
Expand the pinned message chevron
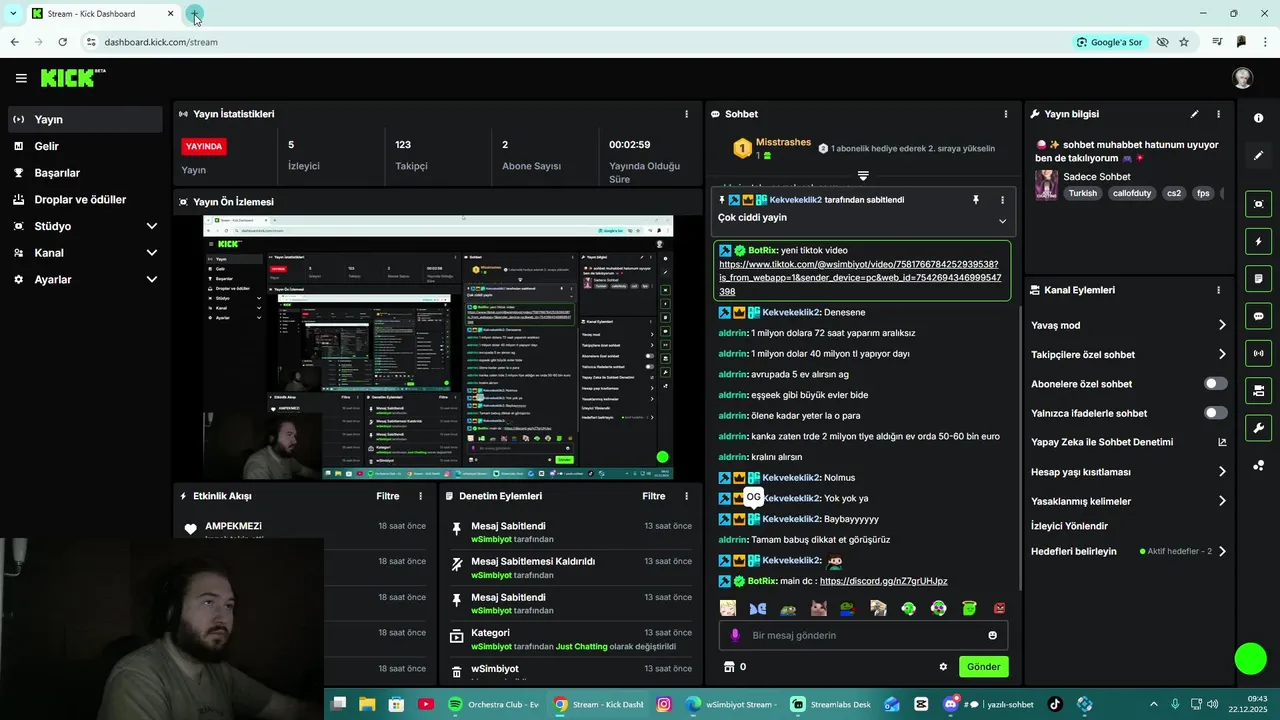[1002, 221]
